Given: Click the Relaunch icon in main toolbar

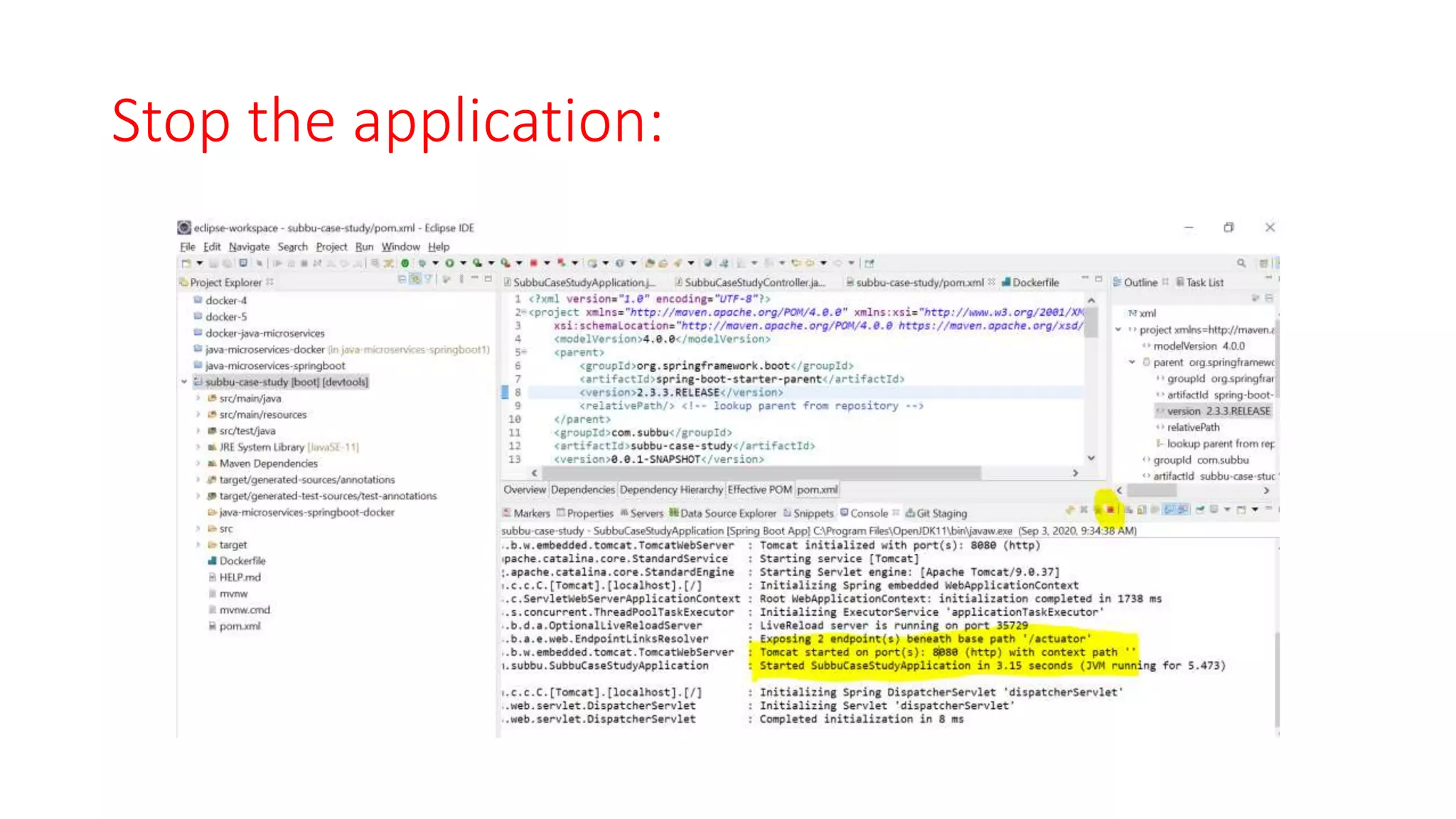Looking at the screenshot, I should coord(561,263).
